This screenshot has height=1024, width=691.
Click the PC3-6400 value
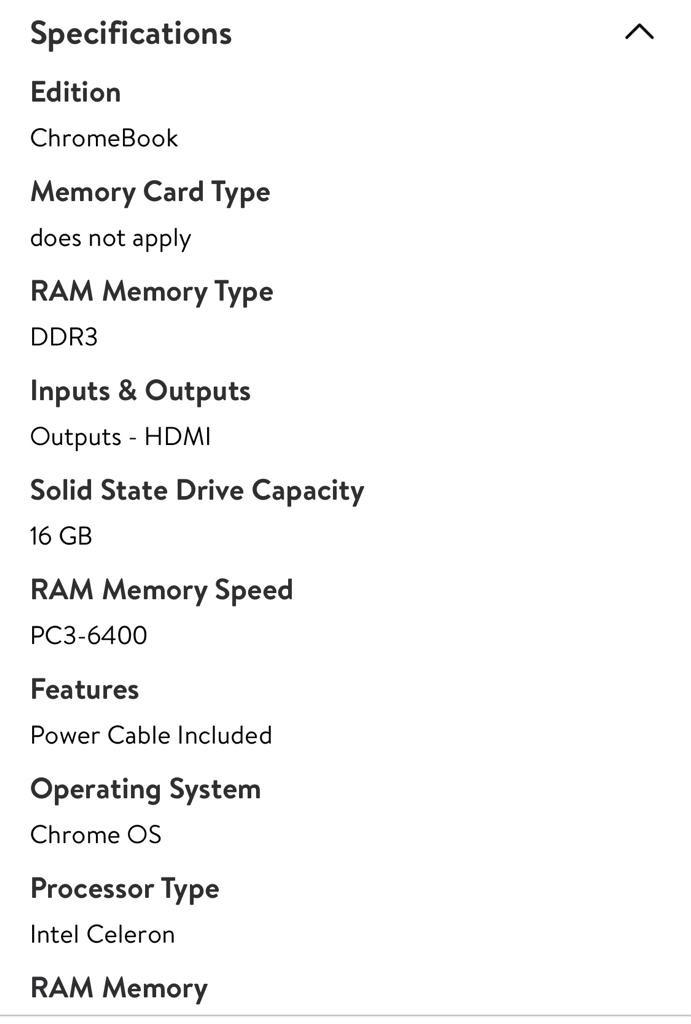[89, 635]
